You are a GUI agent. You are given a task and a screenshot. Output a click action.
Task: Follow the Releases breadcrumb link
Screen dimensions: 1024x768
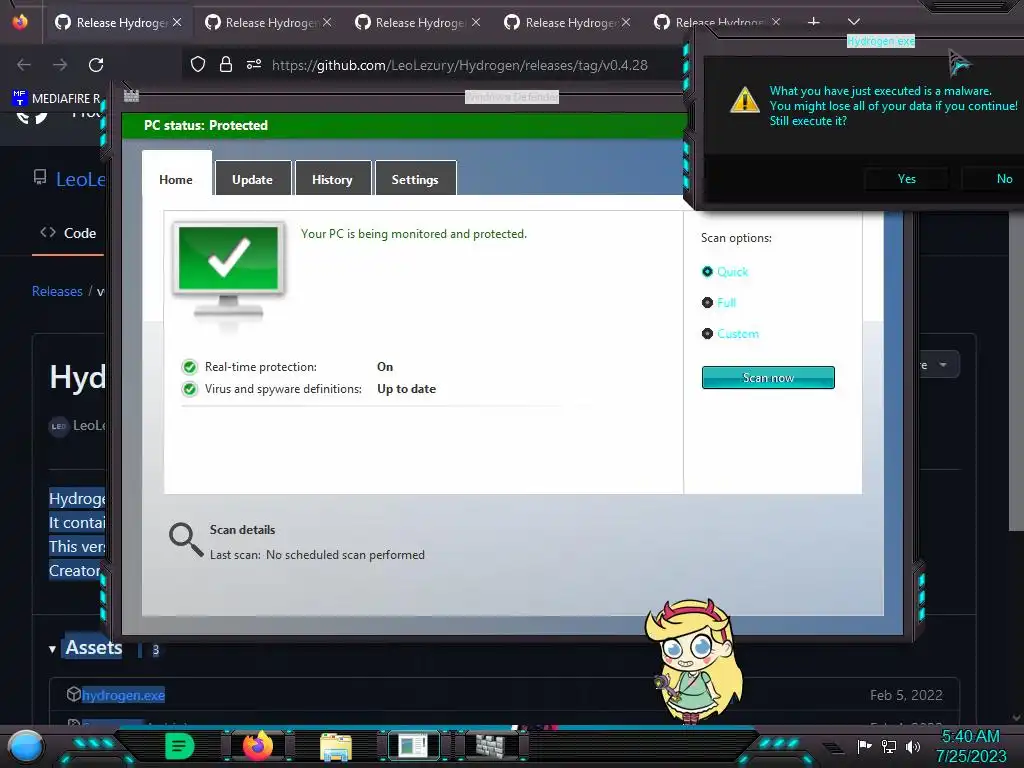tap(57, 291)
